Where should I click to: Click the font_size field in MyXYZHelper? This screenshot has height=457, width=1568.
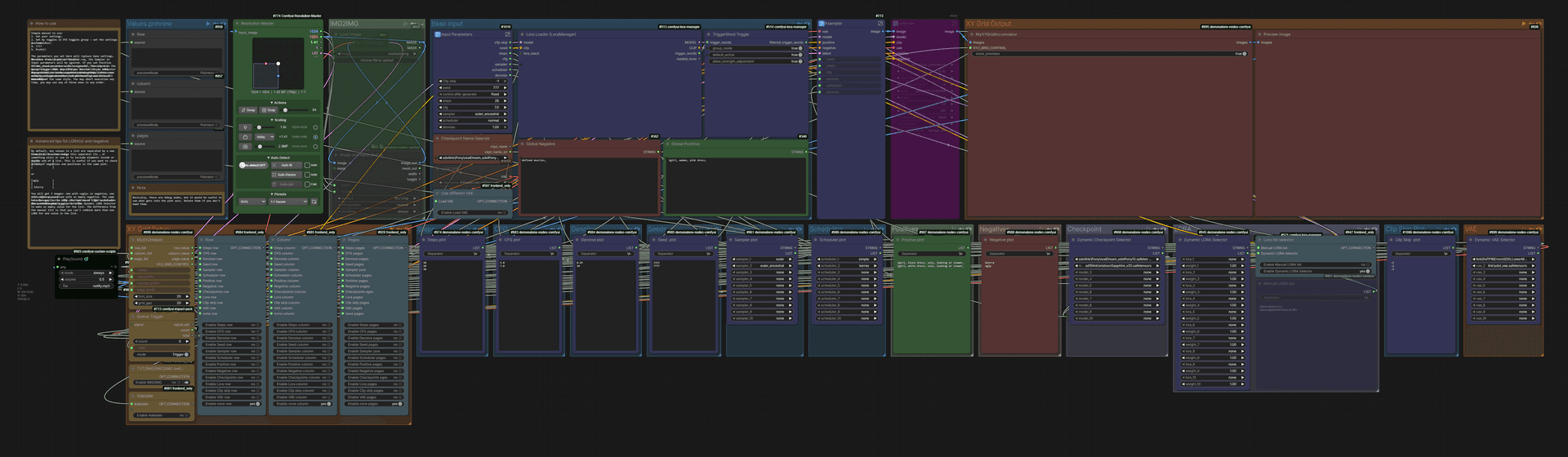pyautogui.click(x=161, y=296)
